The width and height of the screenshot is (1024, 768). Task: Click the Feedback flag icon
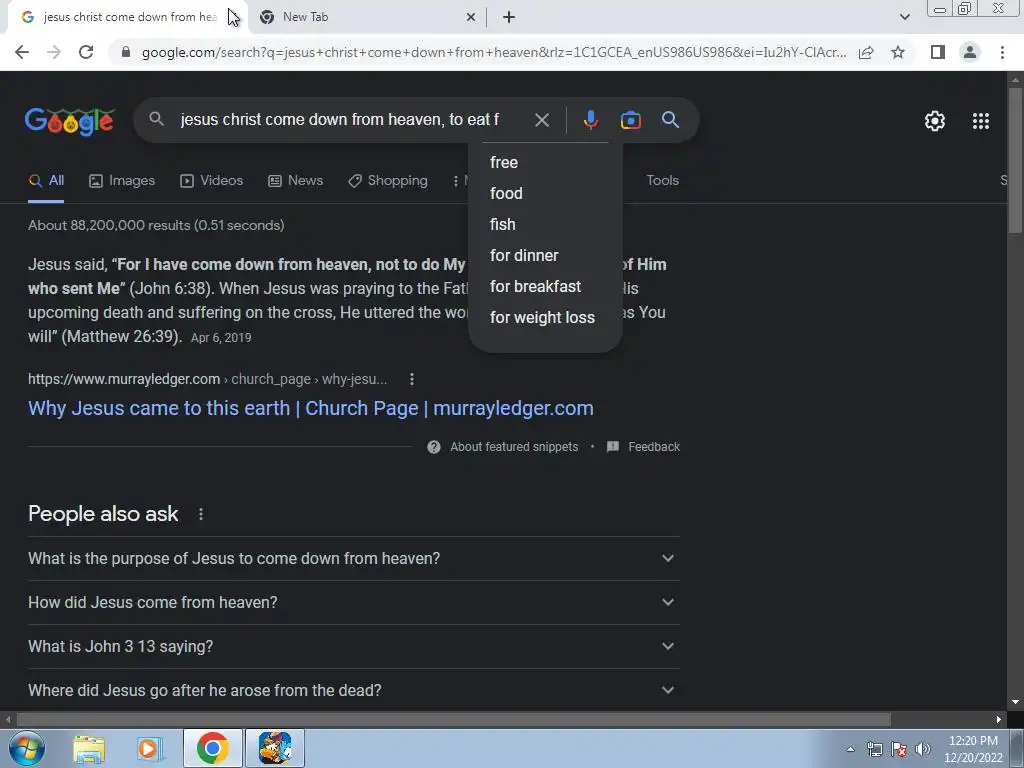(x=613, y=447)
